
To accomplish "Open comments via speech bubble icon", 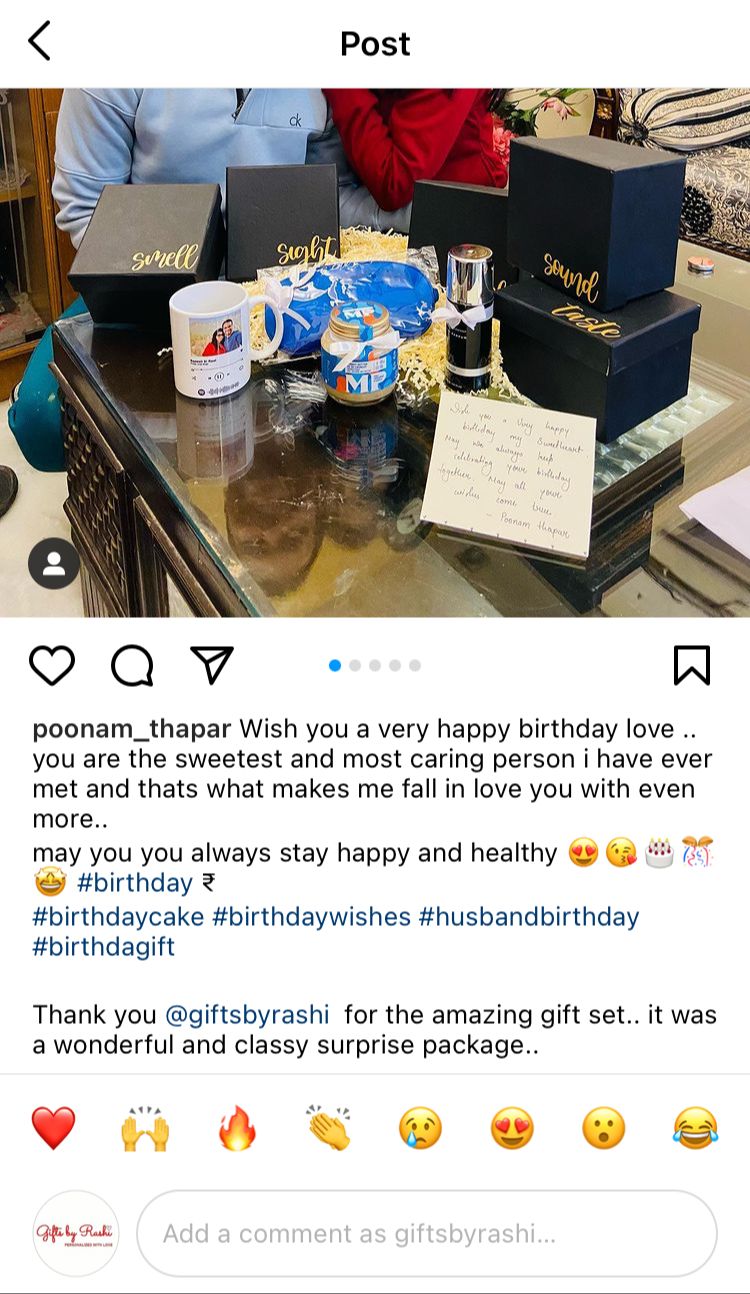I will coord(132,665).
